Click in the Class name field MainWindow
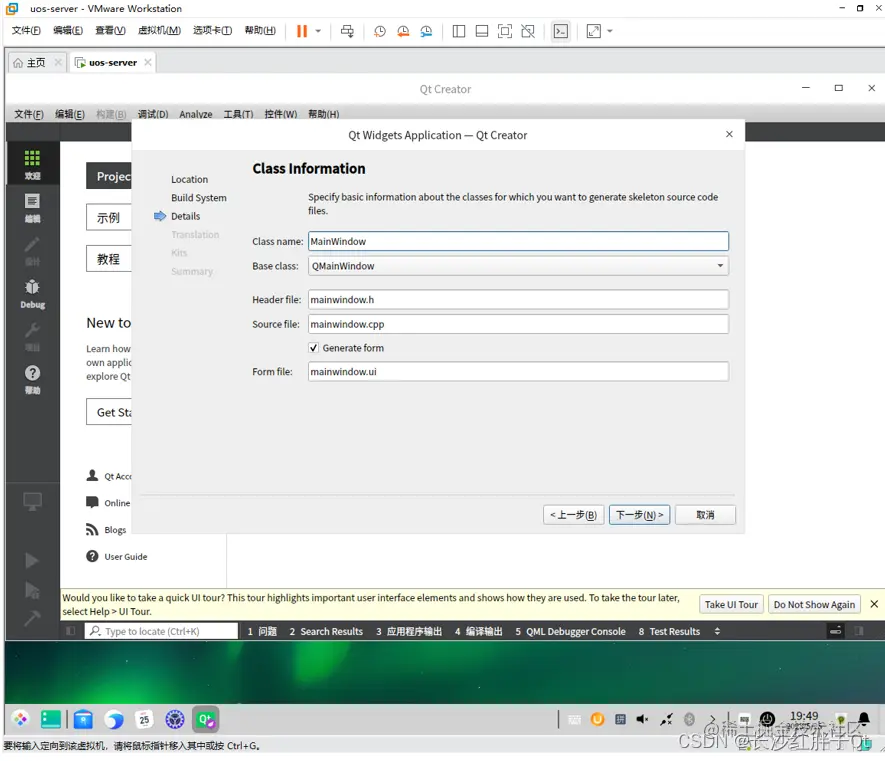Screen dimensions: 885x761 click(x=518, y=241)
